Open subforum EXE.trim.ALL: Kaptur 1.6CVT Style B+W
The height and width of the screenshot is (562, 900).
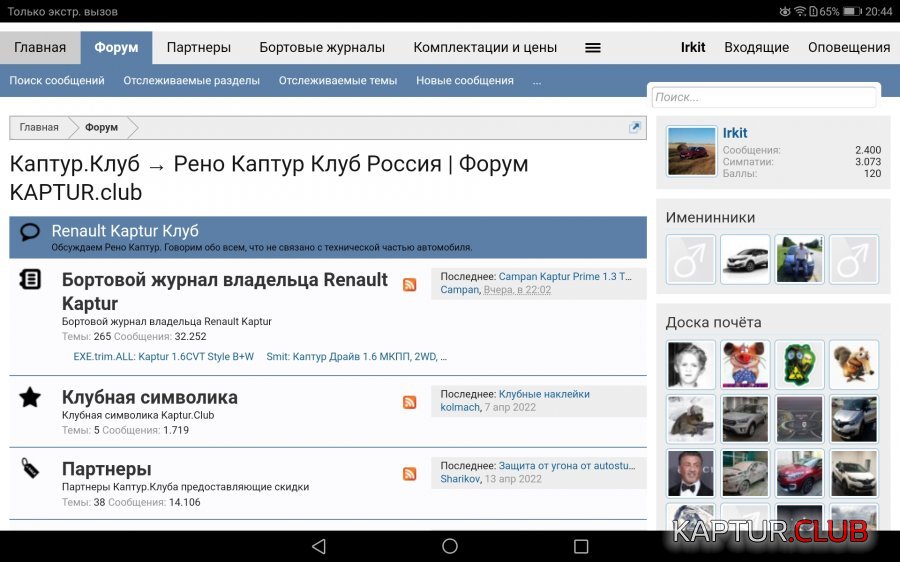coord(164,356)
